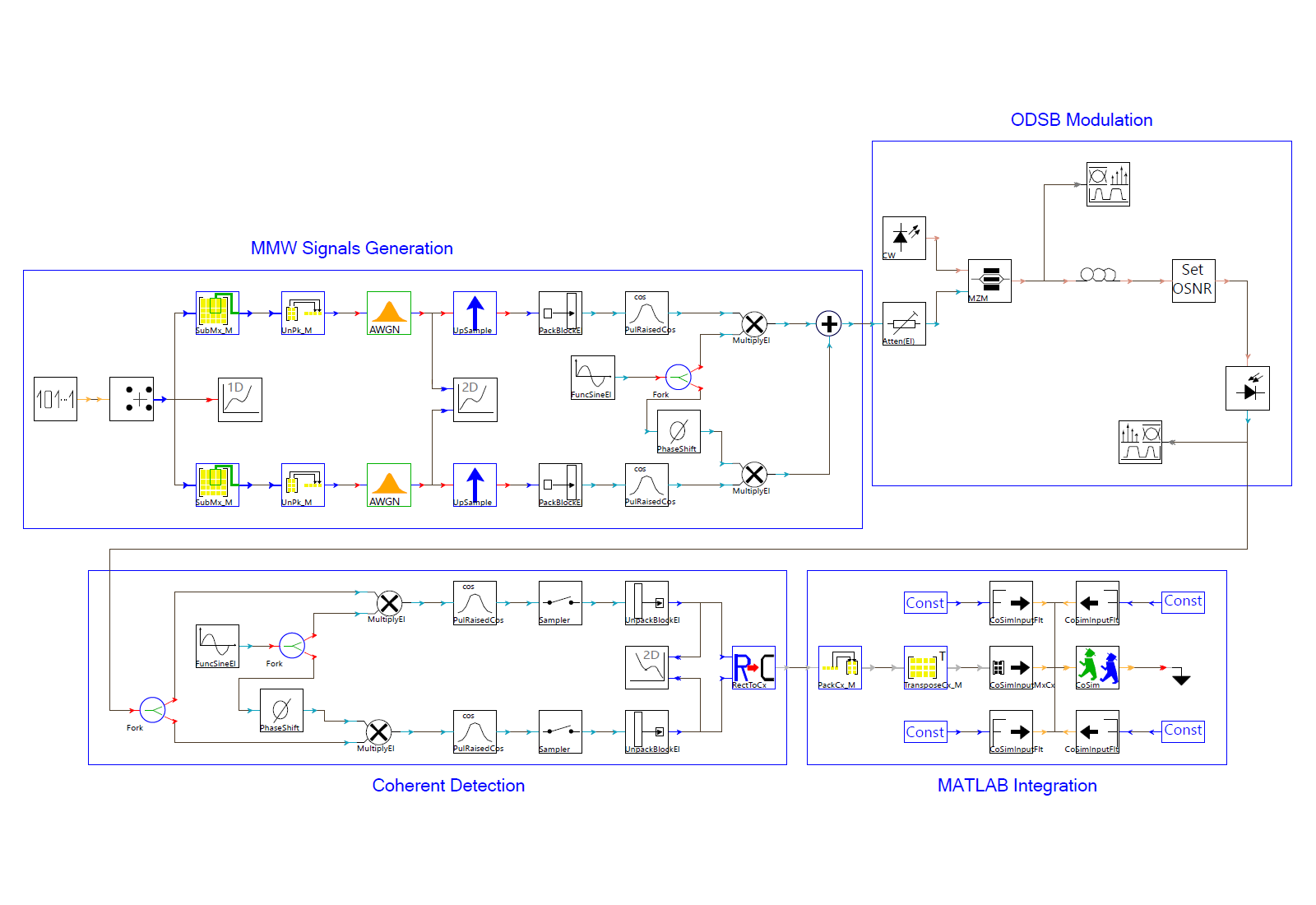Click the MMW Signals Generation heading
The image size is (1316, 905).
coord(351,248)
